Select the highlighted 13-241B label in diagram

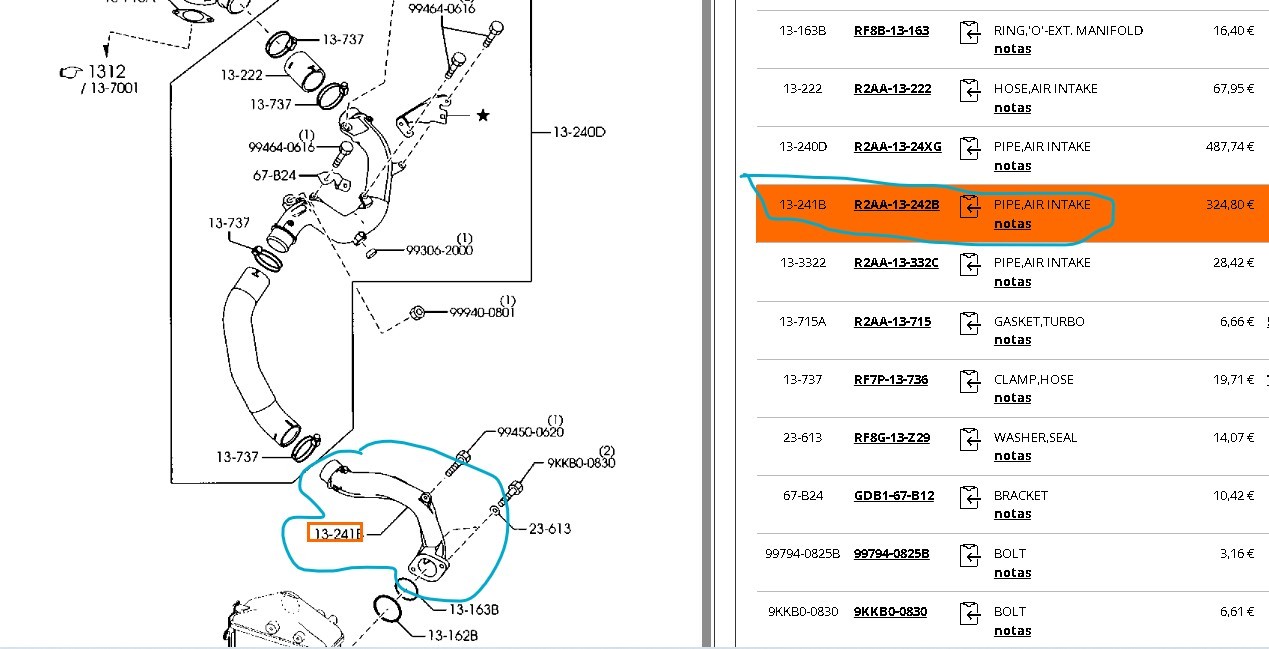pyautogui.click(x=335, y=533)
